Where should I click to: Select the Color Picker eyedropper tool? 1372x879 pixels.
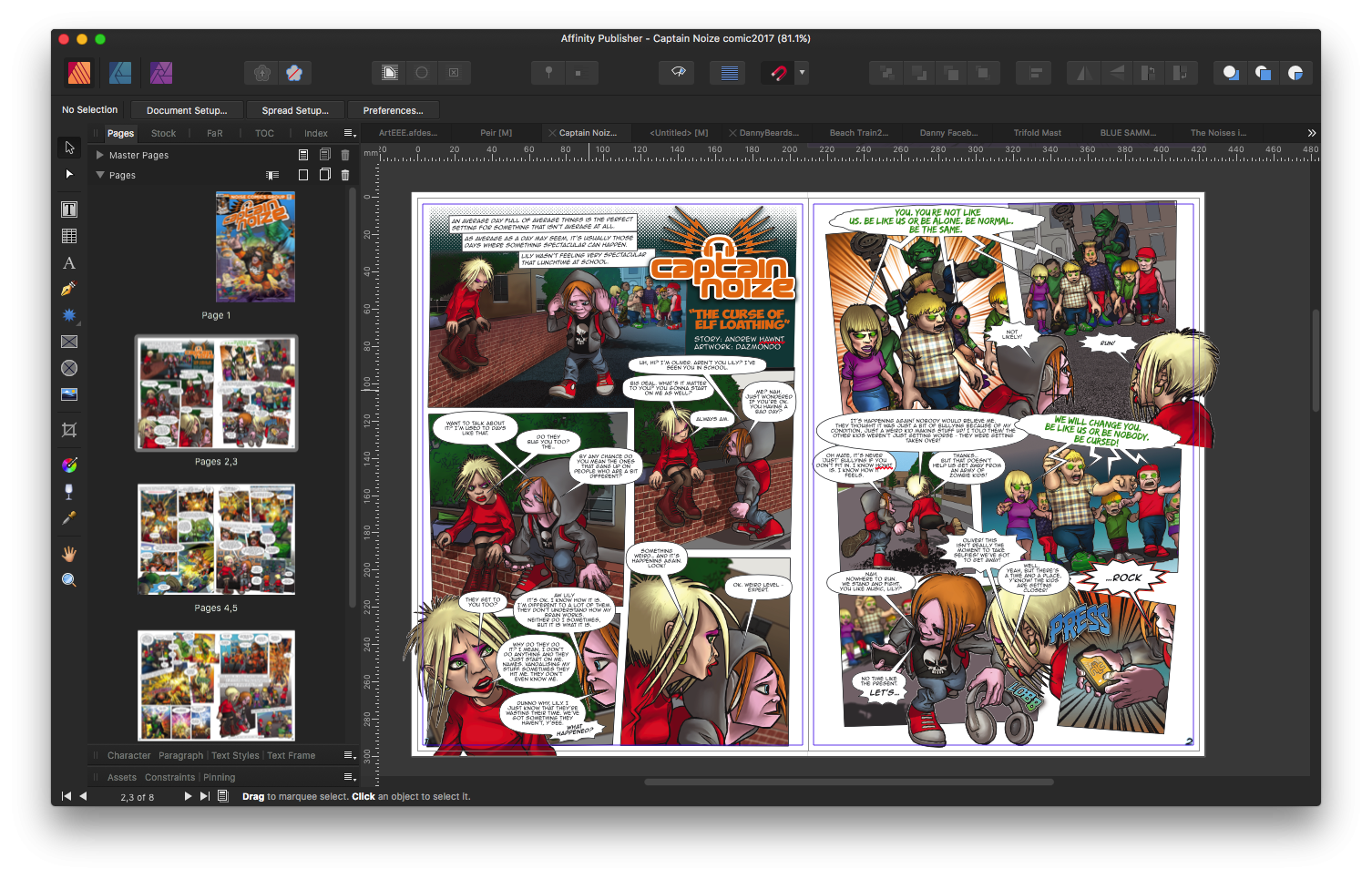(x=69, y=518)
